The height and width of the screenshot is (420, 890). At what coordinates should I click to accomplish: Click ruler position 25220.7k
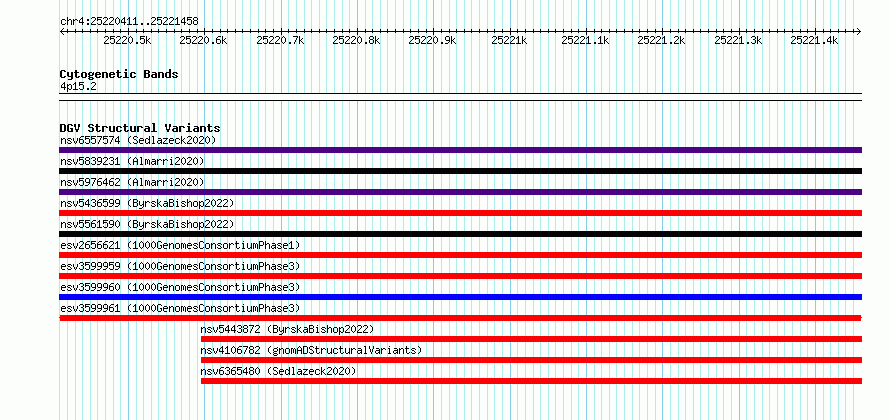[280, 40]
